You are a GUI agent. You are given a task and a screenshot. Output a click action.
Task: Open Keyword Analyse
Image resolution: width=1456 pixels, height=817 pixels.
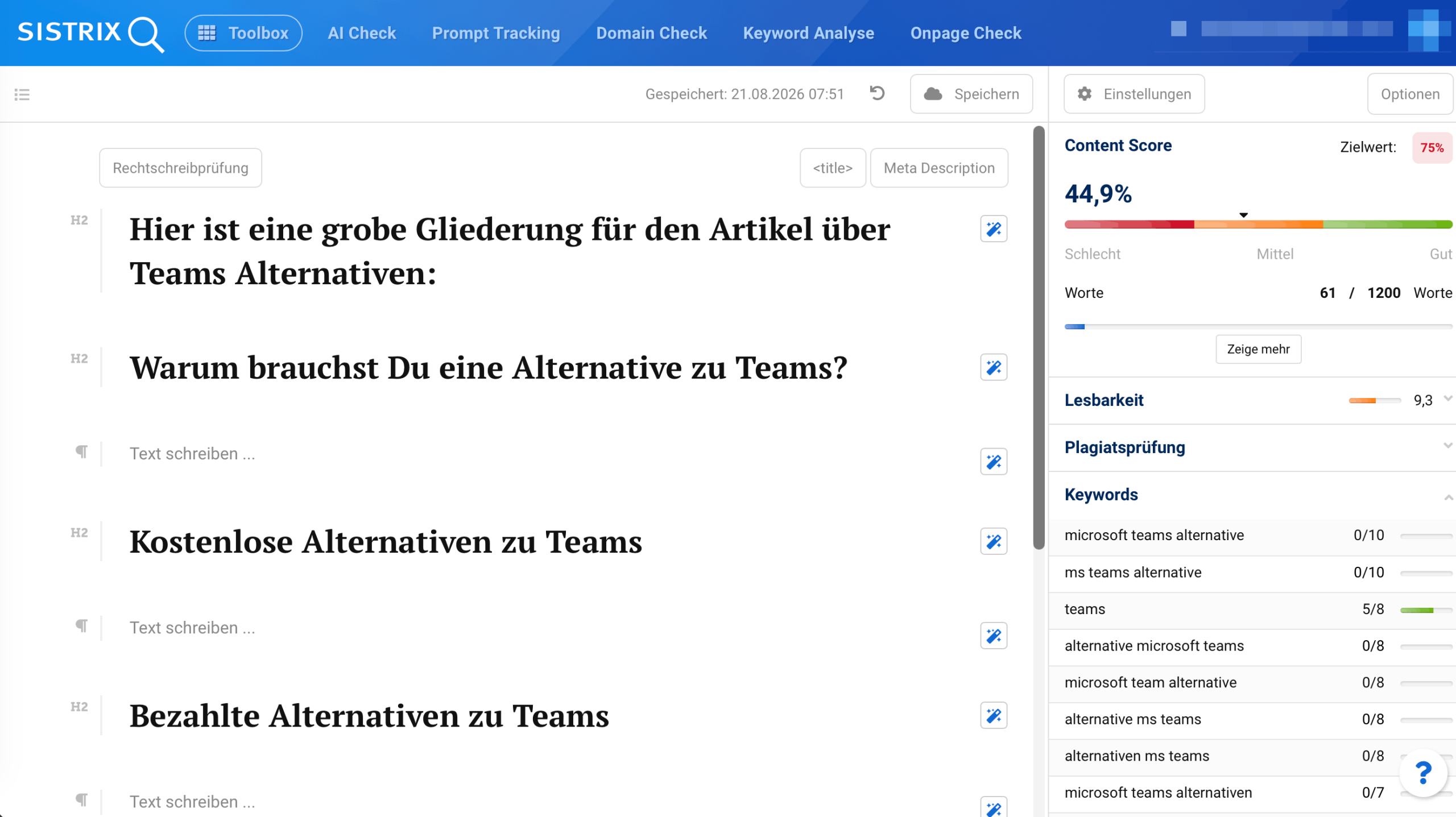click(809, 33)
